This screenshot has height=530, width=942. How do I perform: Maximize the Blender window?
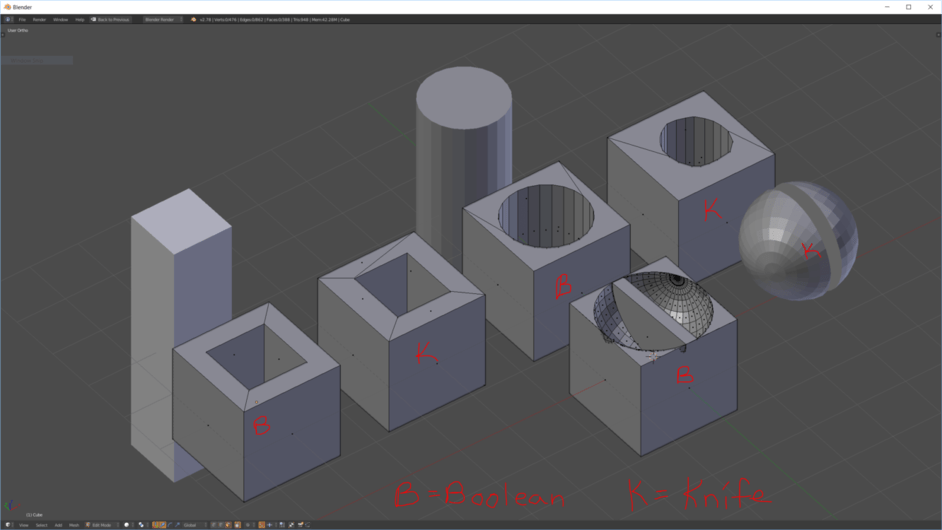(908, 7)
